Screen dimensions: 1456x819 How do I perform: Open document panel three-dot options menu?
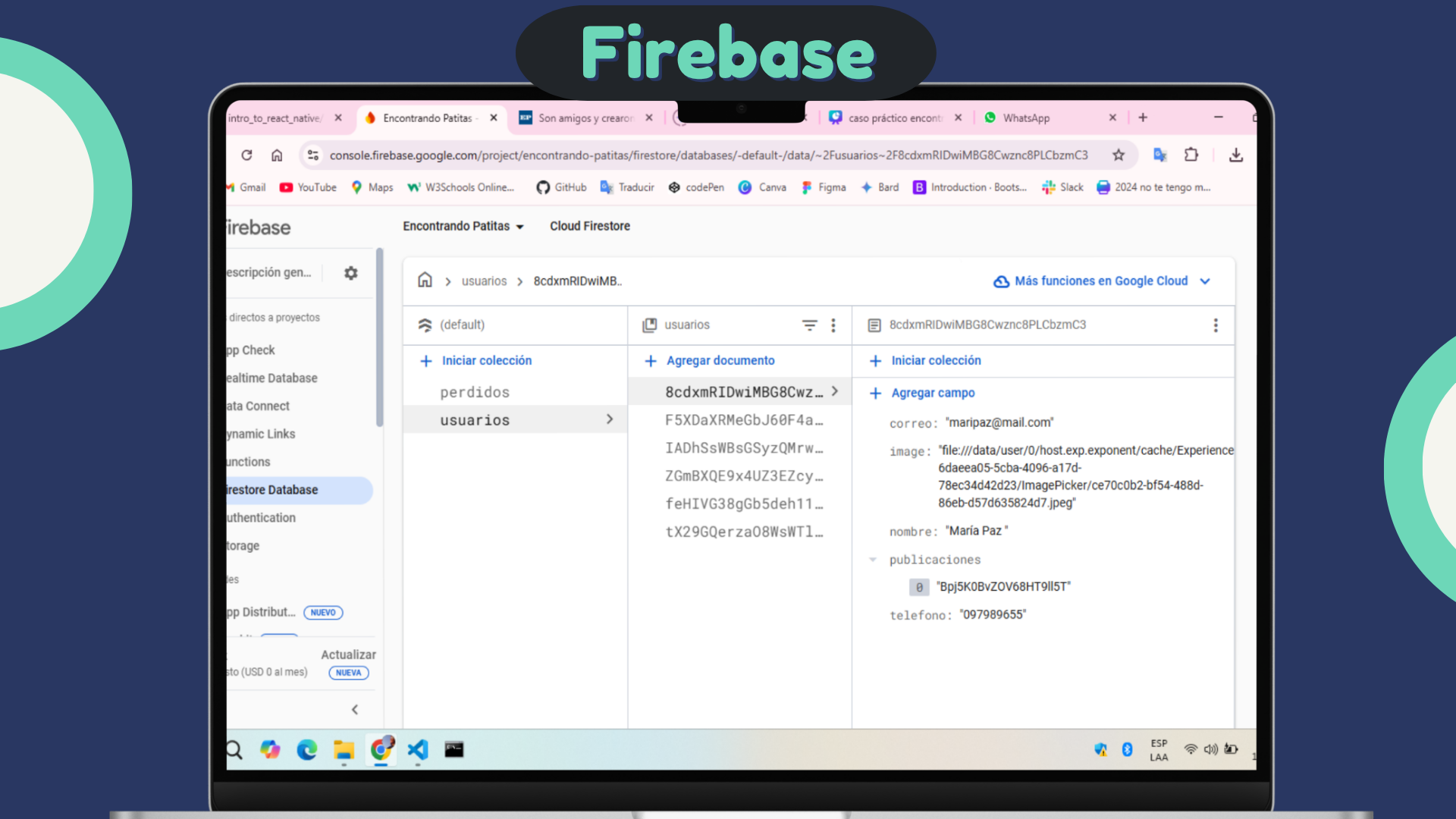(x=1216, y=325)
